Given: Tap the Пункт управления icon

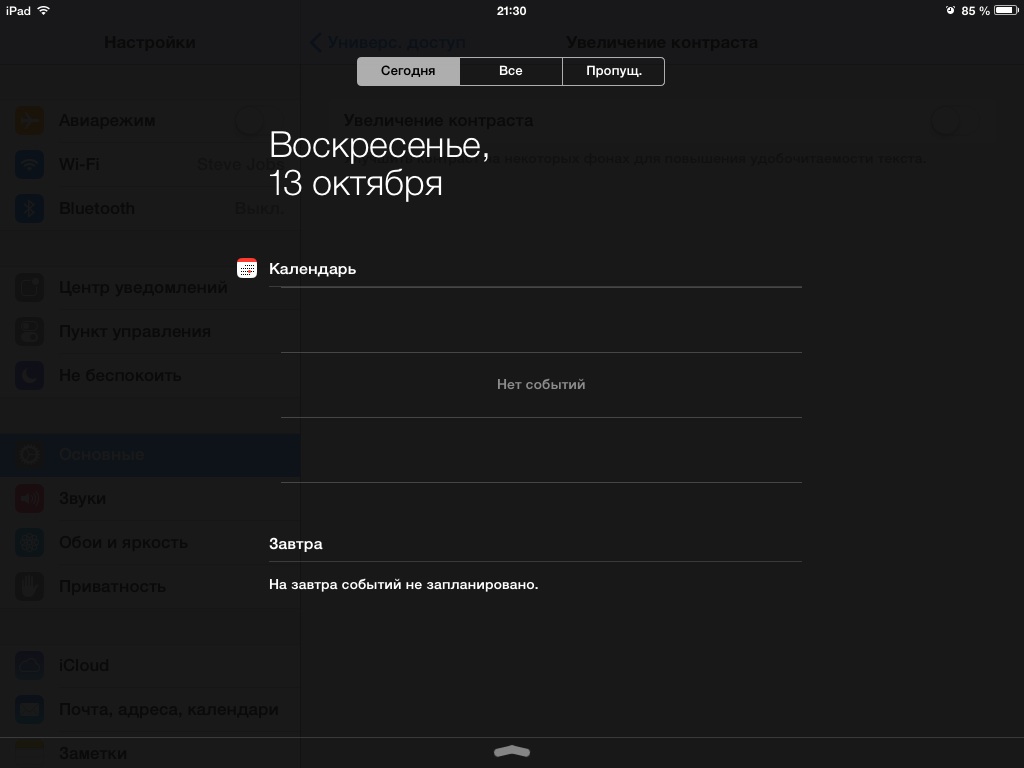Looking at the screenshot, I should point(29,332).
